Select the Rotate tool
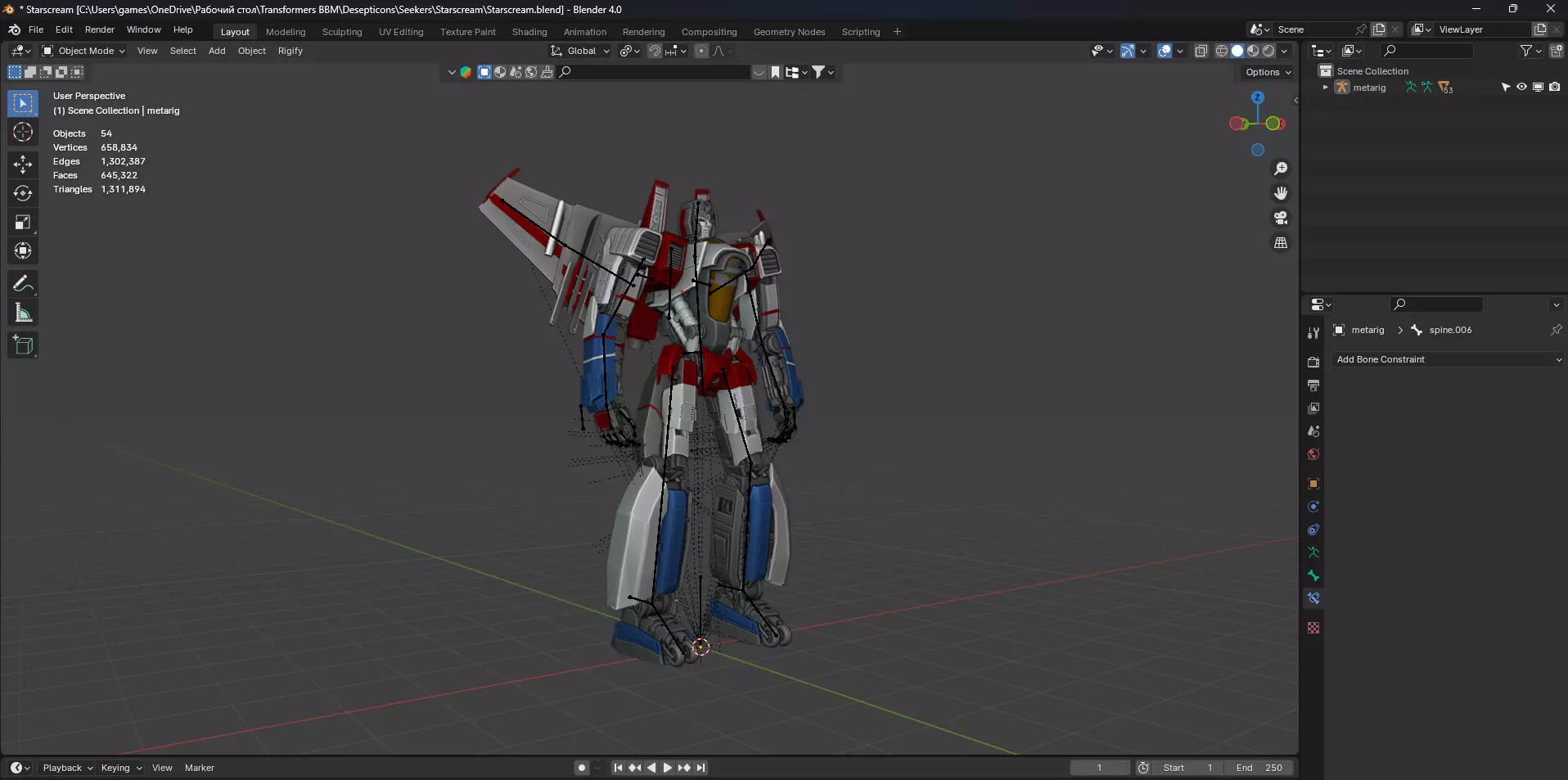The image size is (1568, 780). click(23, 193)
